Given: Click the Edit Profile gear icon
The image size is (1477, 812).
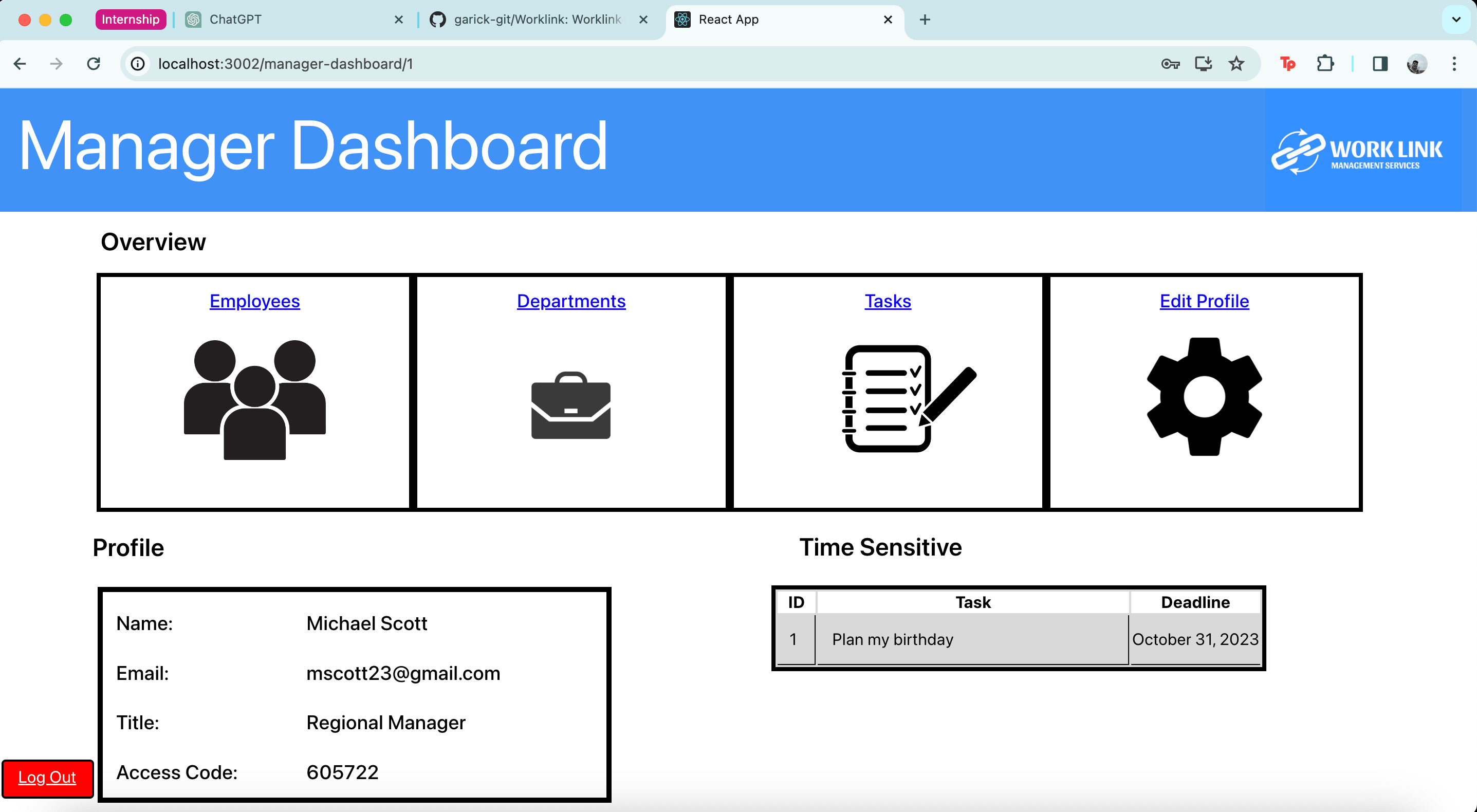Looking at the screenshot, I should [x=1204, y=397].
